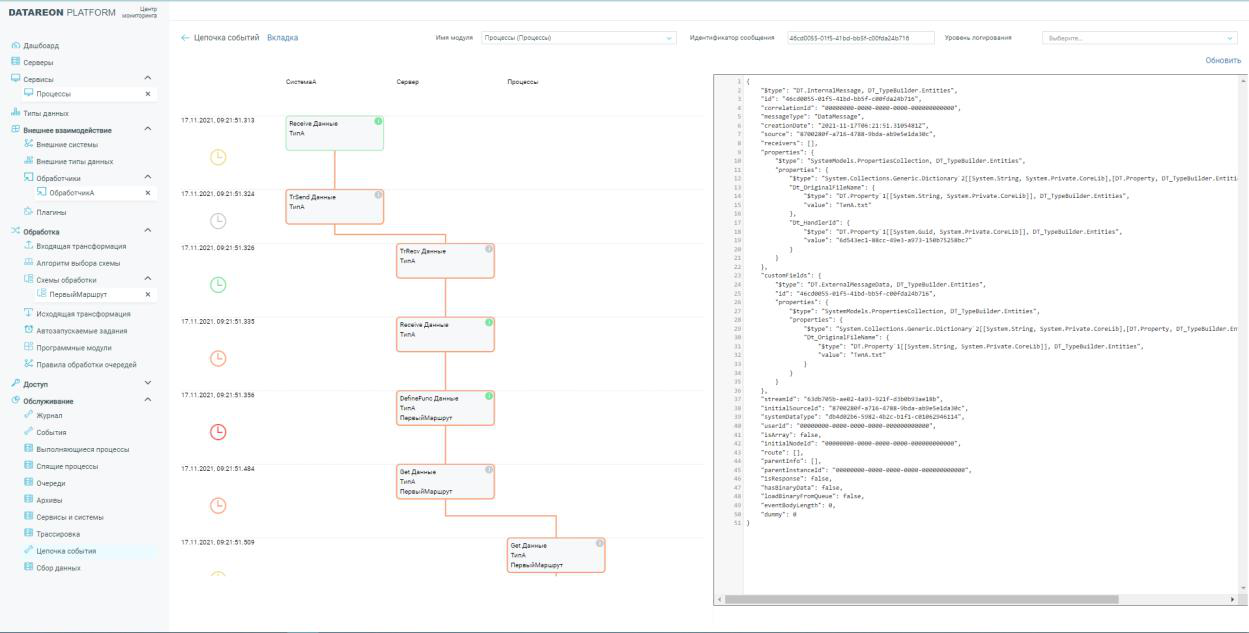
Task: Close the Процессы sidebar tab
Action: (148, 94)
